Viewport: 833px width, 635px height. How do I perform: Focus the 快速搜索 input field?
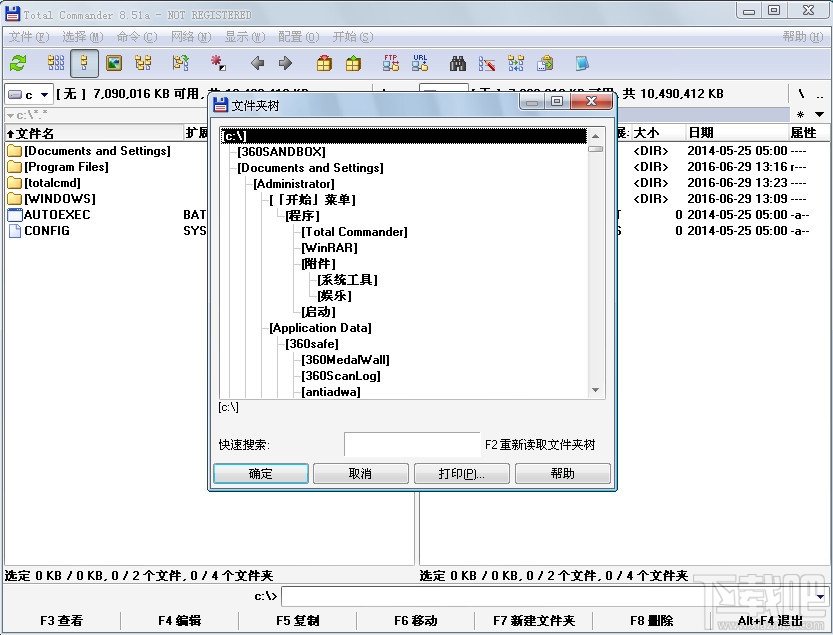point(412,444)
